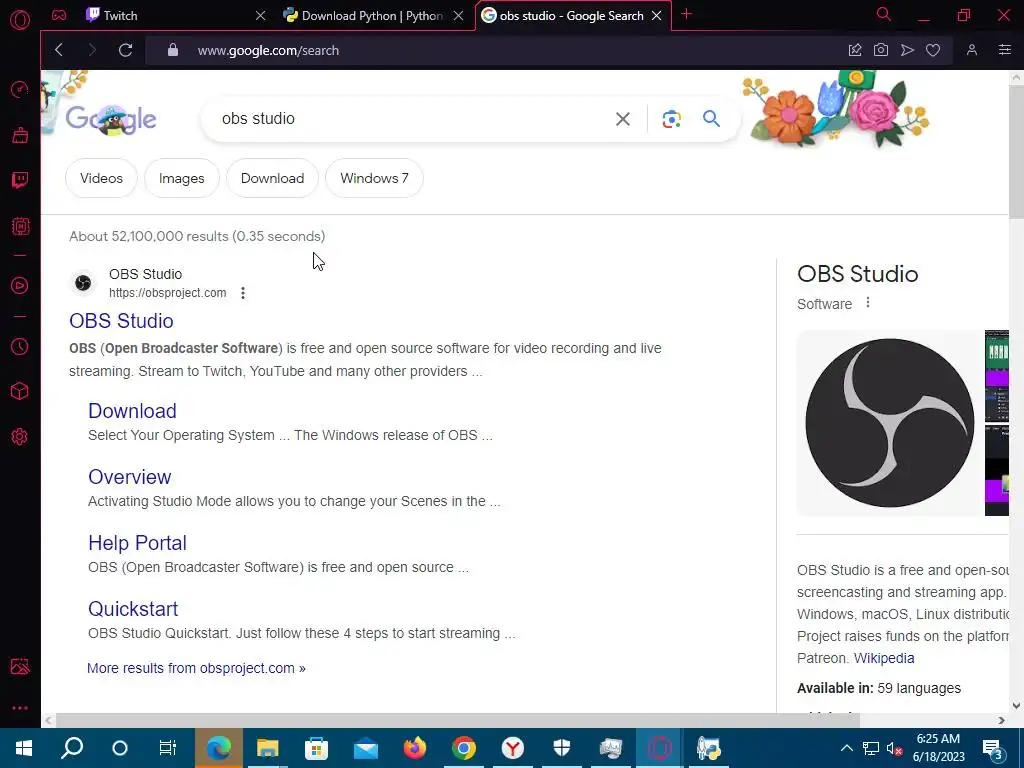Open Microsoft Edge from taskbar
The image size is (1024, 768).
[x=219, y=748]
